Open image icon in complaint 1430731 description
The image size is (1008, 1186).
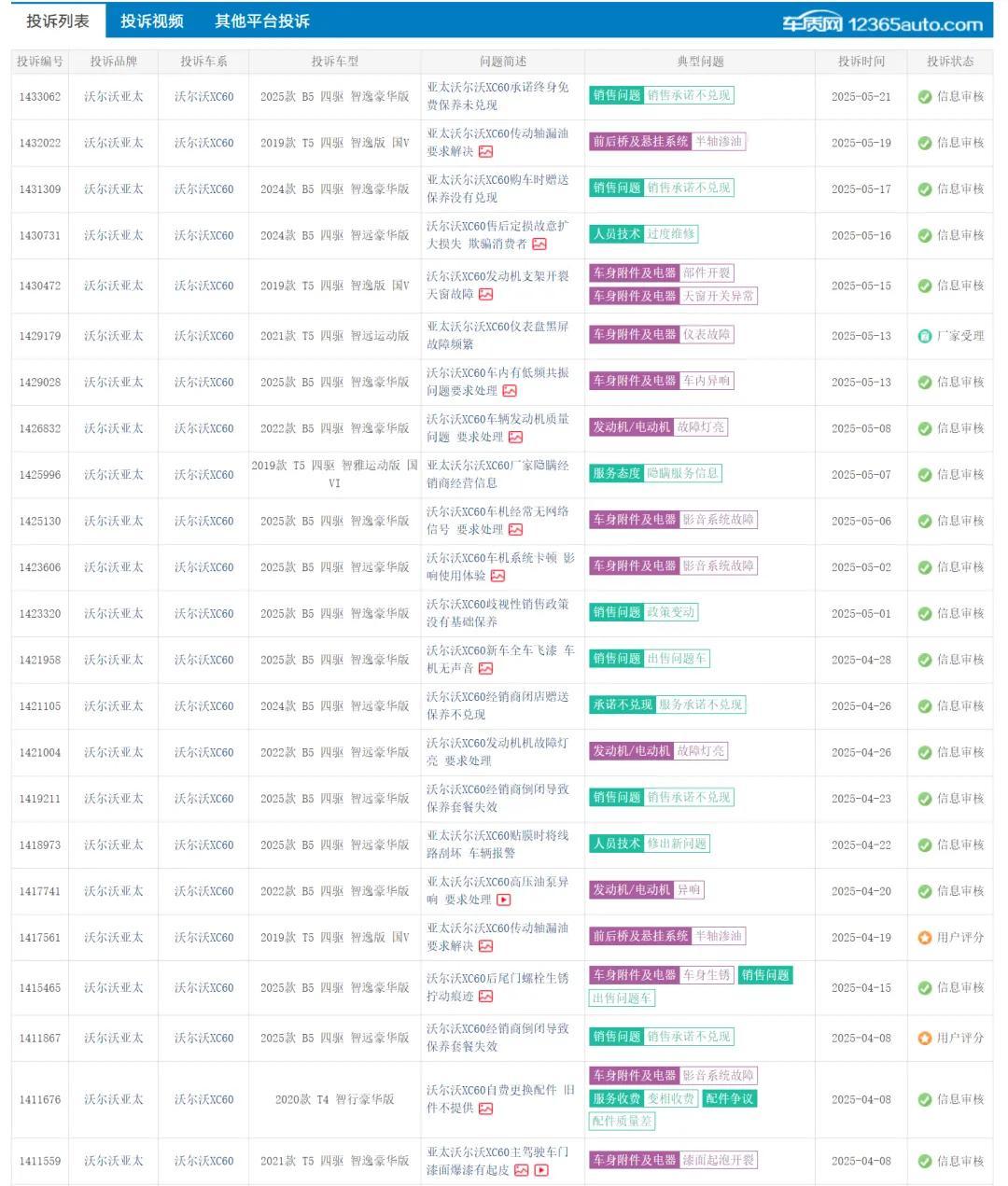(x=539, y=244)
